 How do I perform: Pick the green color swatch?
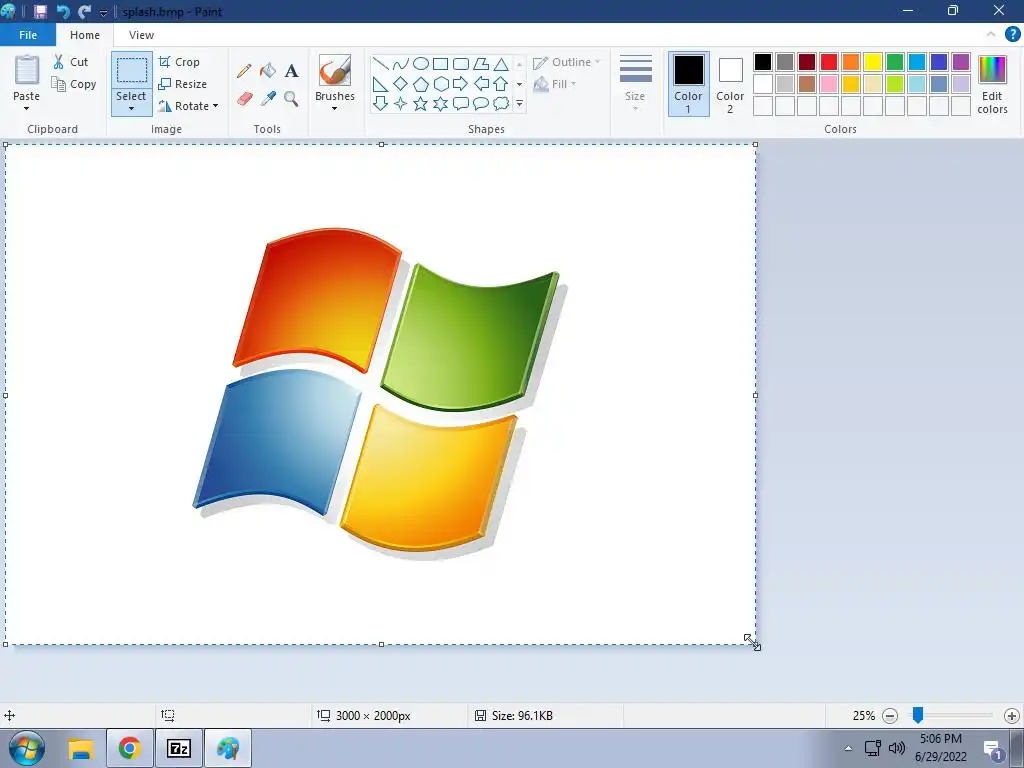(895, 62)
